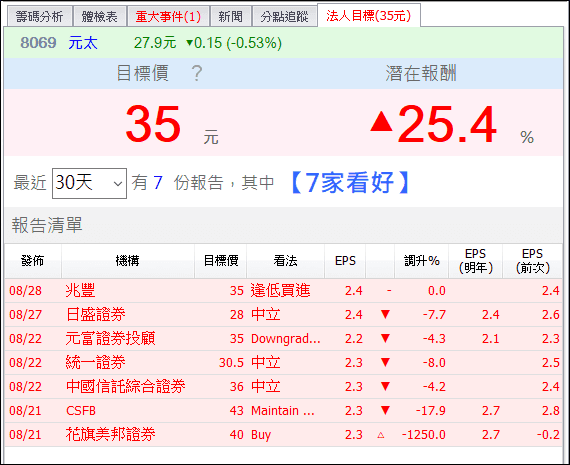Click the up triangle in 花旗美邦證券 row
This screenshot has width=570, height=465.
pos(381,435)
